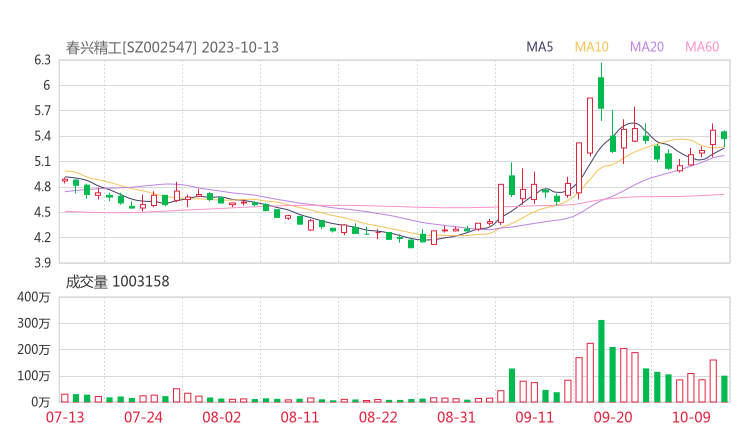Toggle the MA5 legend label
The width and height of the screenshot is (740, 440).
pos(542,47)
